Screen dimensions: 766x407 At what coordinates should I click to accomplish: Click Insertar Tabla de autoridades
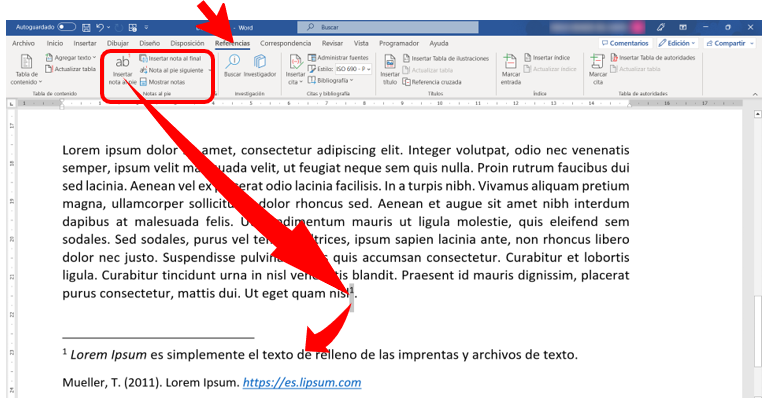[653, 58]
